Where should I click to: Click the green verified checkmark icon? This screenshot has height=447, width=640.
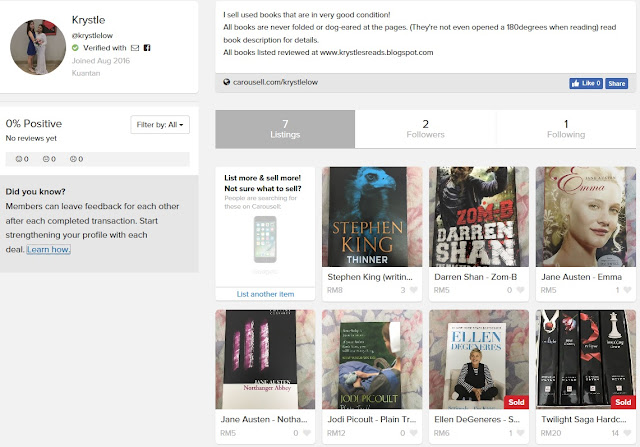(x=75, y=48)
